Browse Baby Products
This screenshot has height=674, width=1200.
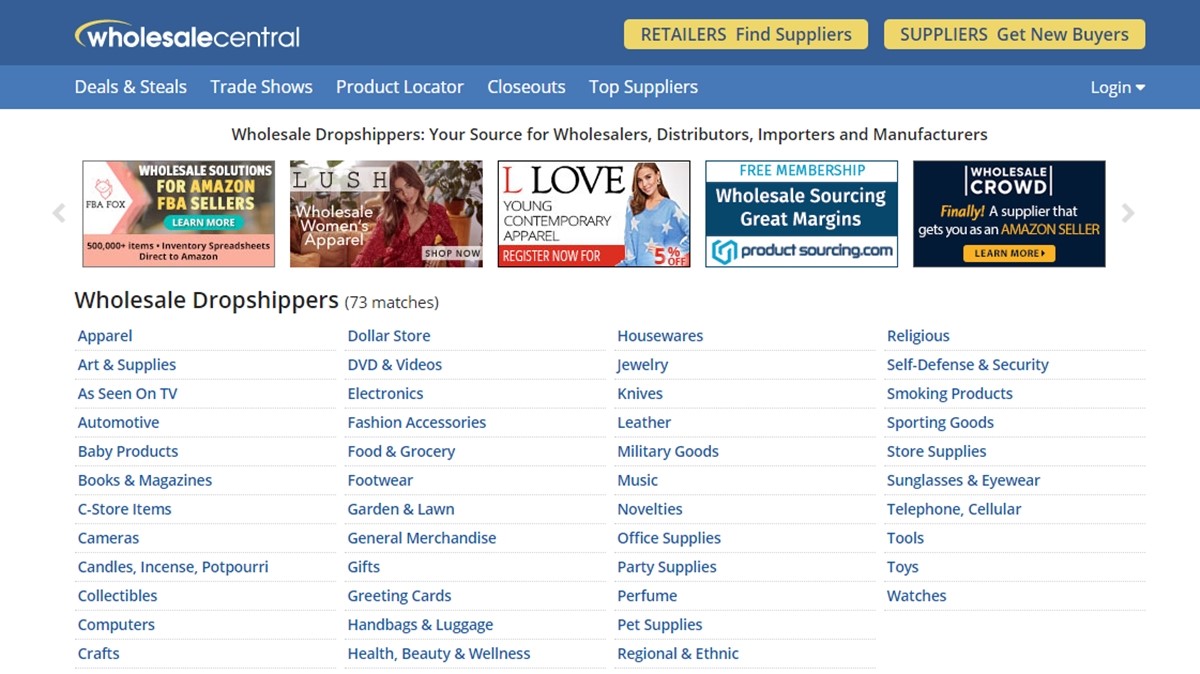128,452
